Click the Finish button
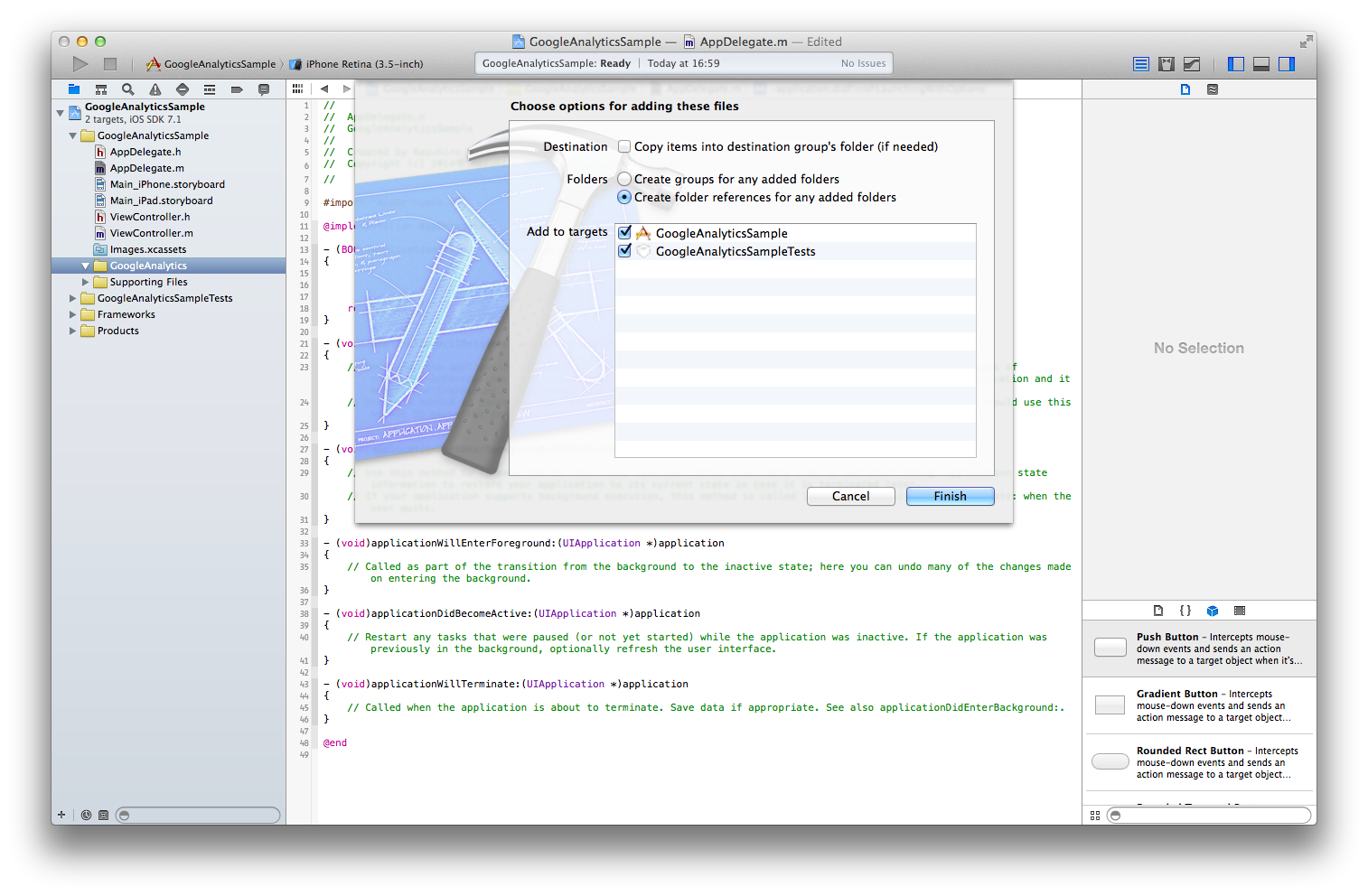Image resolution: width=1368 pixels, height=896 pixels. 950,496
